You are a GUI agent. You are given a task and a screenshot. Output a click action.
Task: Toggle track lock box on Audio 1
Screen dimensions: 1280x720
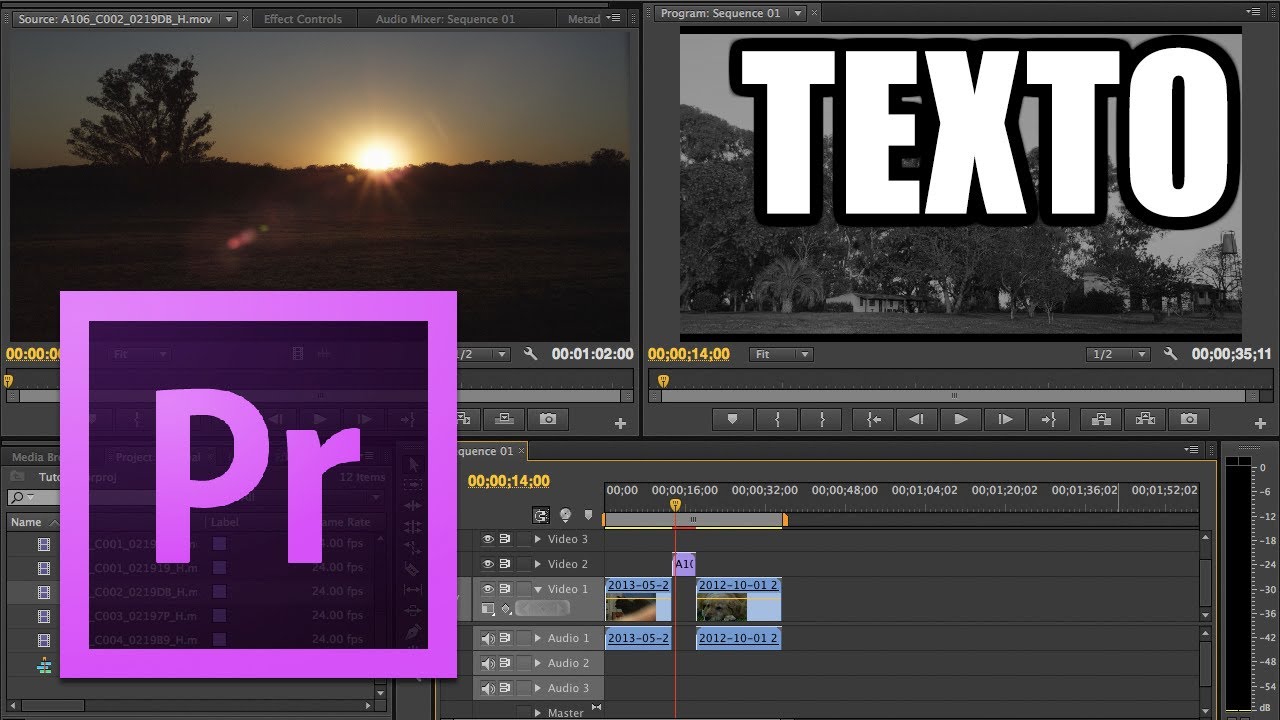point(523,638)
